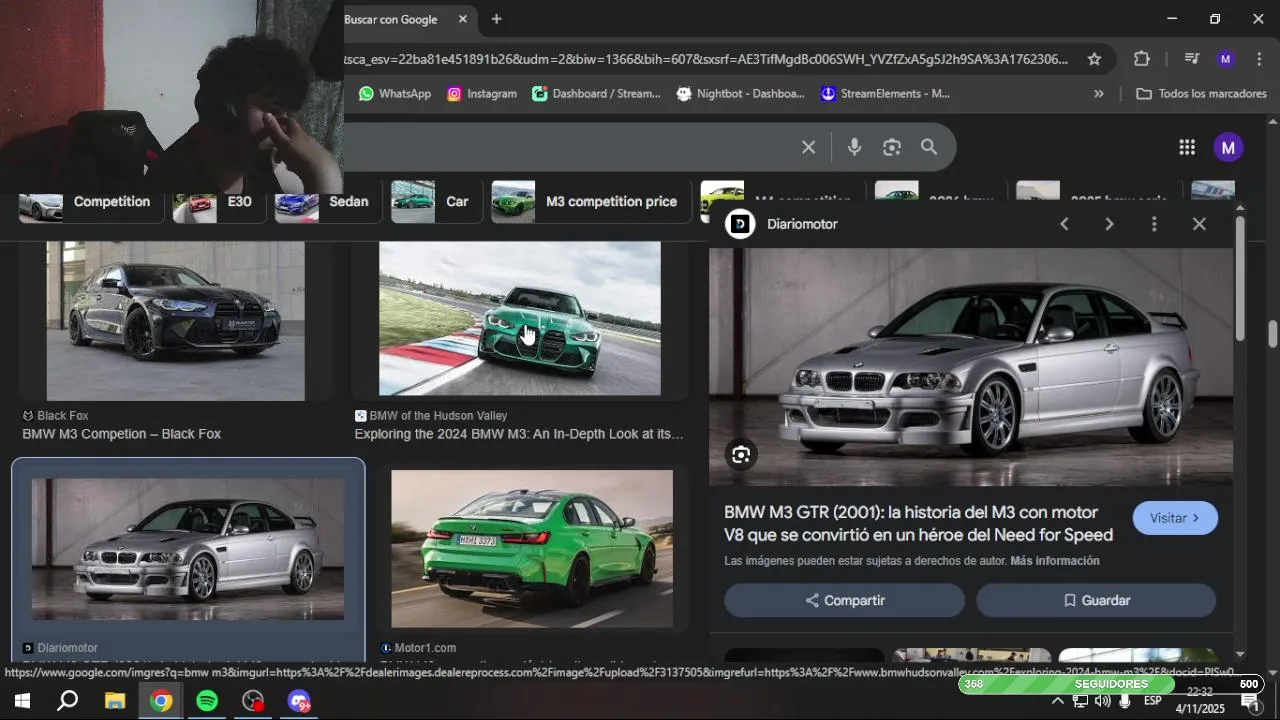Open the Chrome profile avatar in toolbar
The width and height of the screenshot is (1280, 720).
point(1225,59)
